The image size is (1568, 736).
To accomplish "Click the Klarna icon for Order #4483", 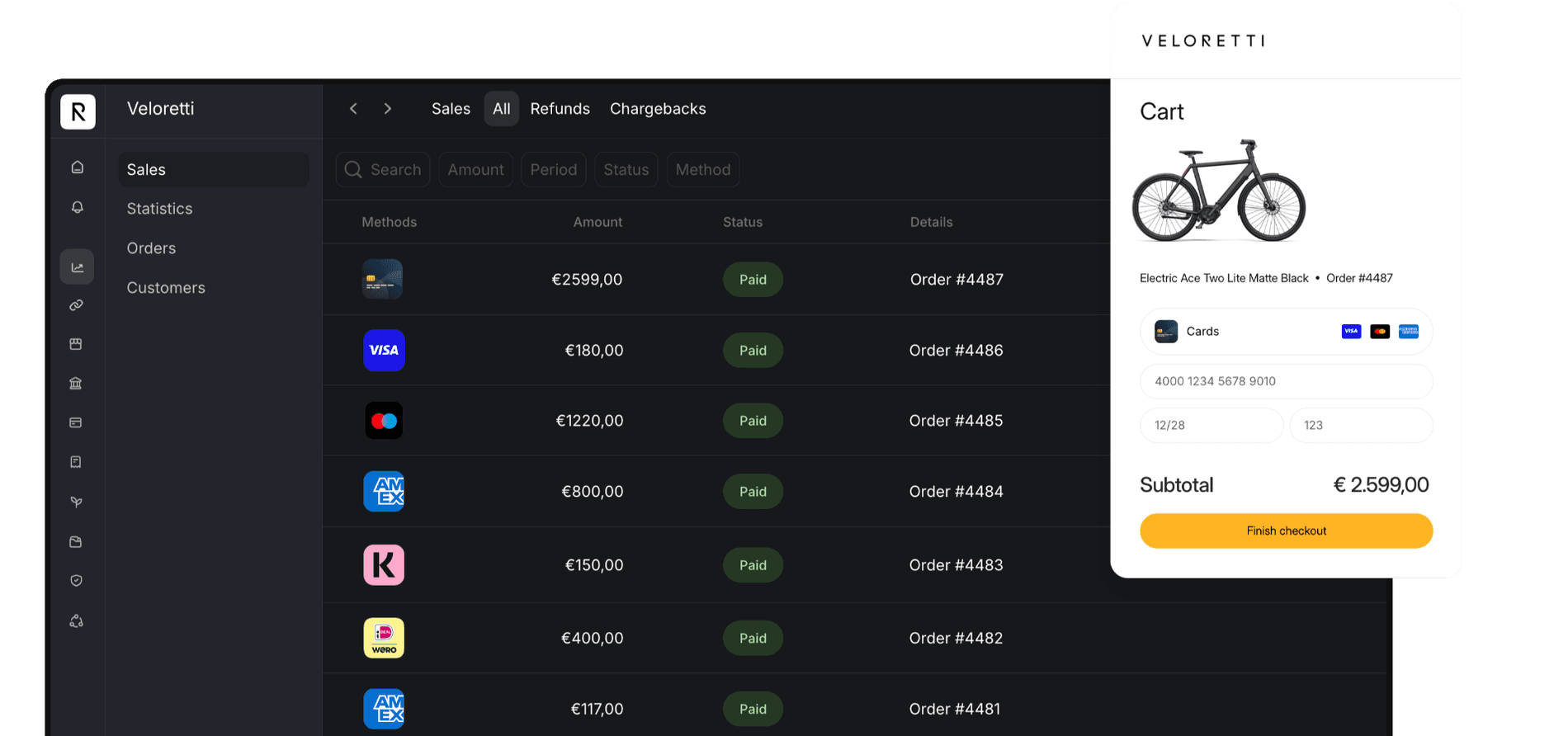I will pos(384,565).
